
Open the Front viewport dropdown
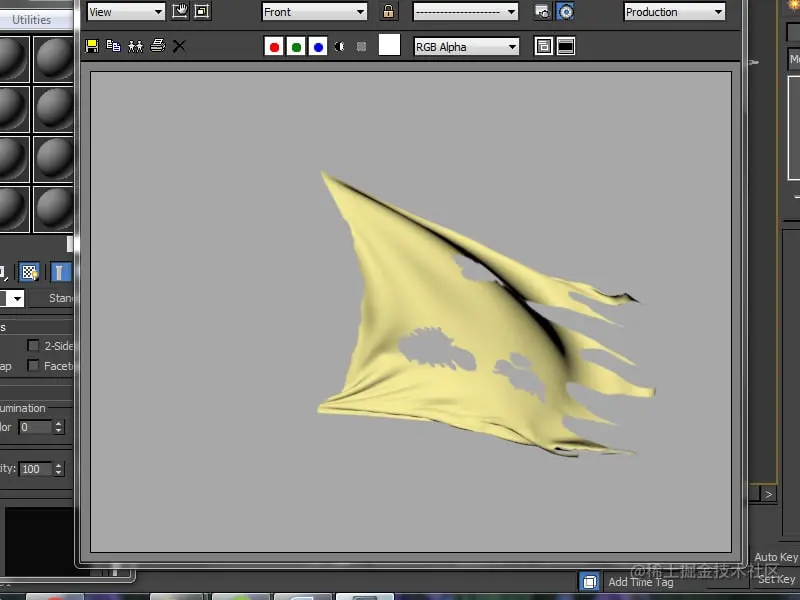(x=314, y=12)
